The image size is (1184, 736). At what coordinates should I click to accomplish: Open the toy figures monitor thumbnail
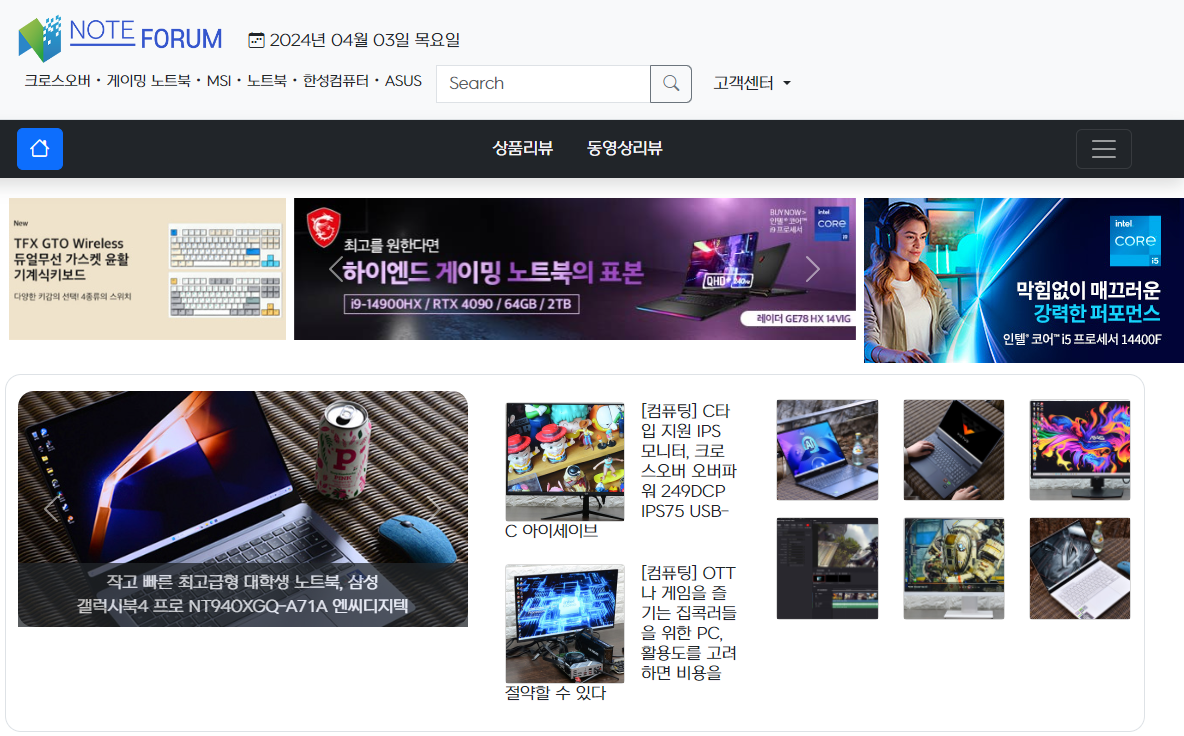[565, 461]
